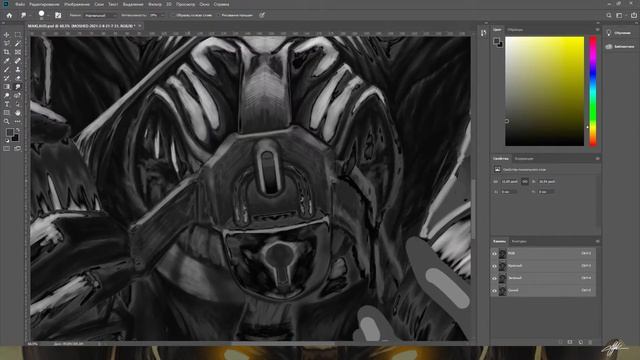The image size is (640, 360).
Task: Select the Move tool
Action: (x=7, y=35)
